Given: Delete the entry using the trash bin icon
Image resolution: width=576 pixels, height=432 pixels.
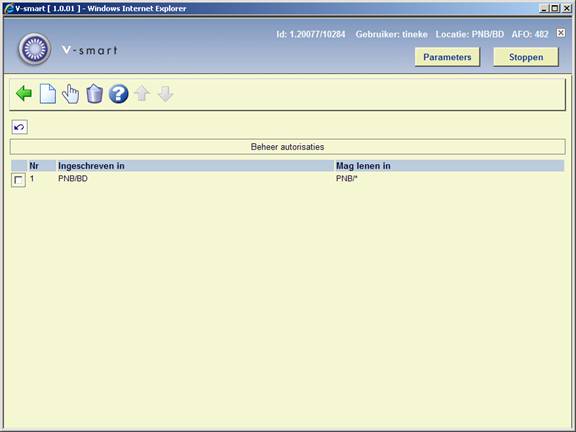Looking at the screenshot, I should tap(94, 94).
